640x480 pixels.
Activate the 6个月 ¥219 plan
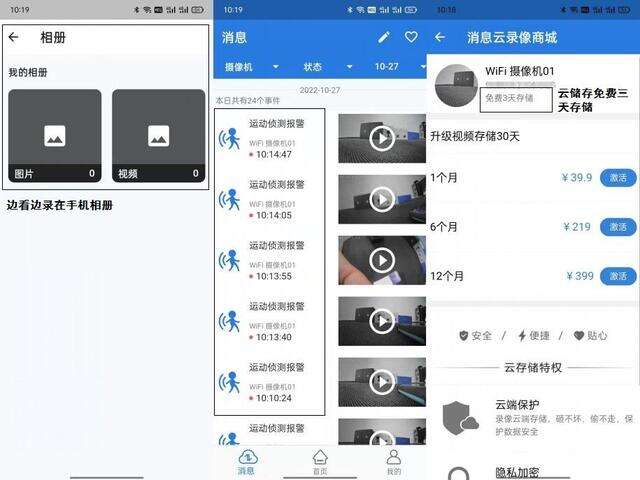618,227
